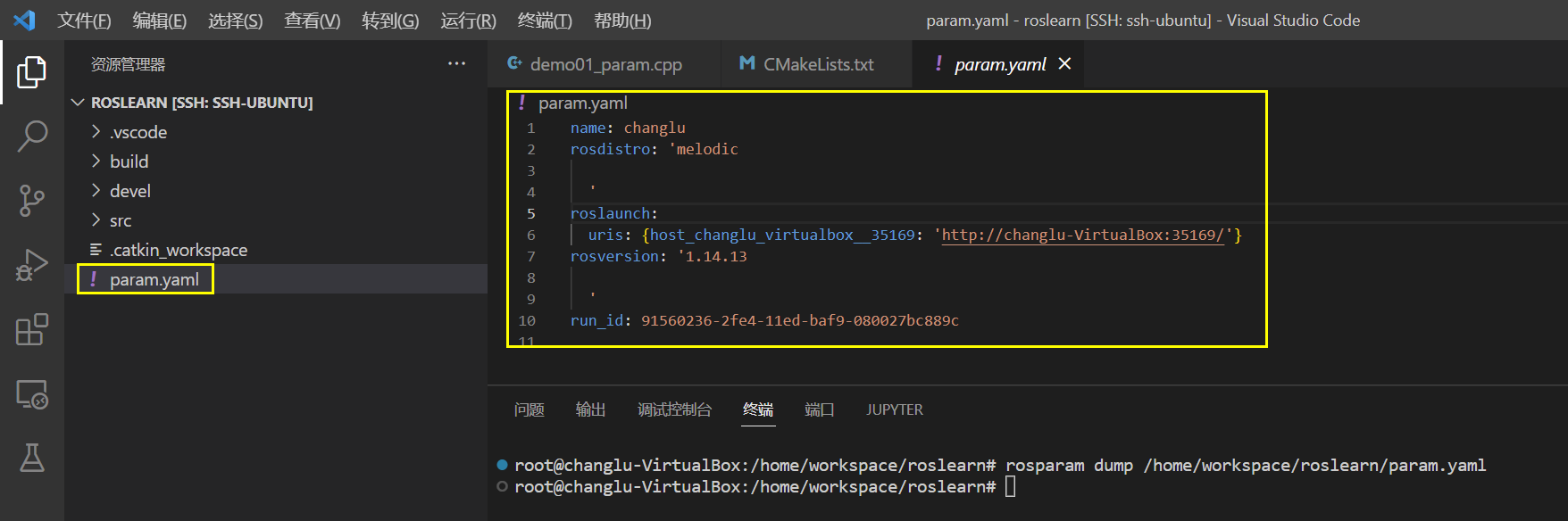Open the 选择(S) menu
Viewport: 1568px width, 521px height.
pyautogui.click(x=236, y=21)
